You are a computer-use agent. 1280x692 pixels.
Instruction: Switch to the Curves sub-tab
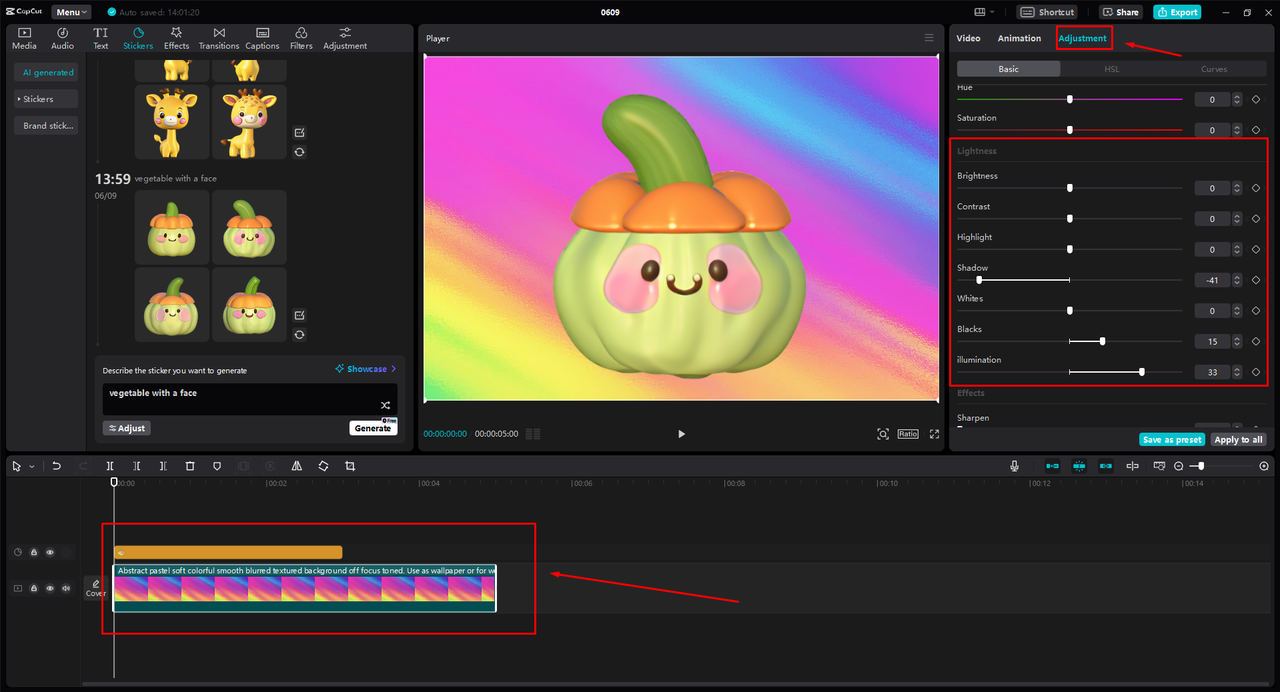point(1214,69)
